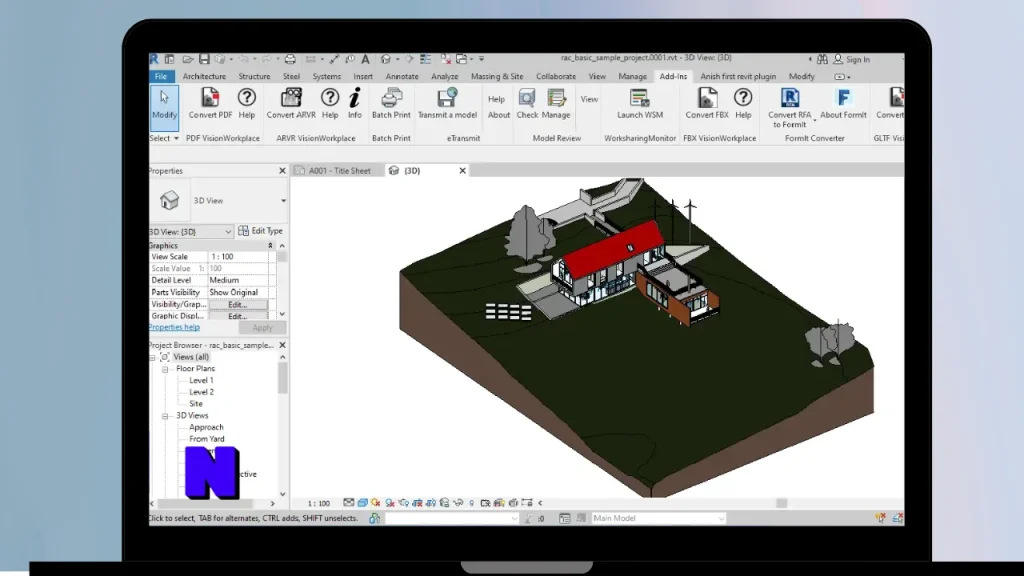Open the Properties help link
The image size is (1024, 576).
(174, 327)
